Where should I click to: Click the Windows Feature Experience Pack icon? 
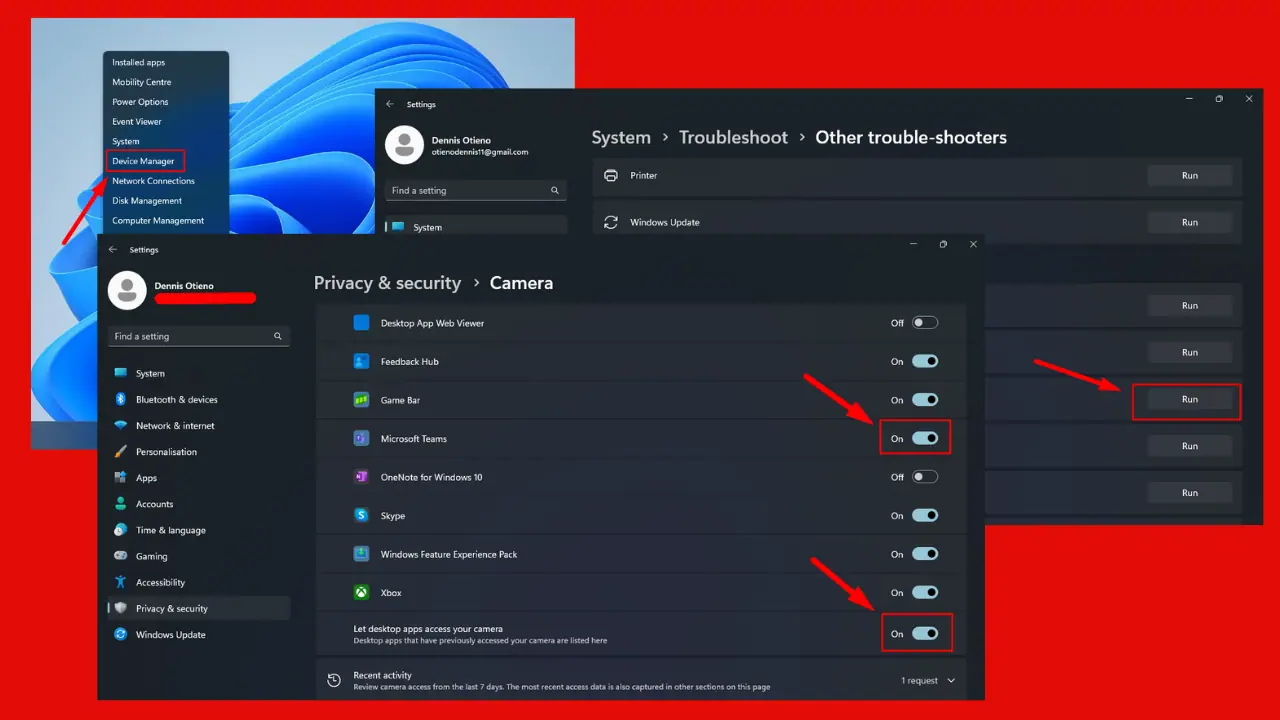[x=361, y=554]
